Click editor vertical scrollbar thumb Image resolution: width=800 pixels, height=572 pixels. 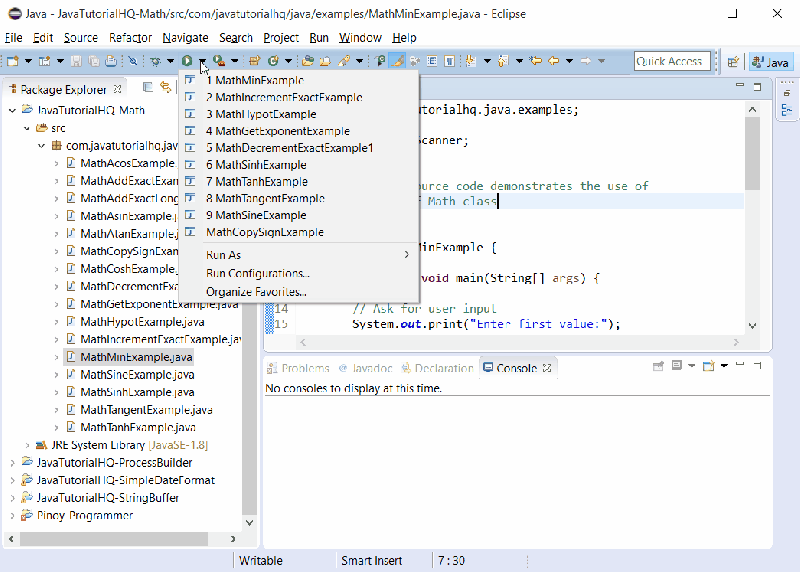click(752, 154)
